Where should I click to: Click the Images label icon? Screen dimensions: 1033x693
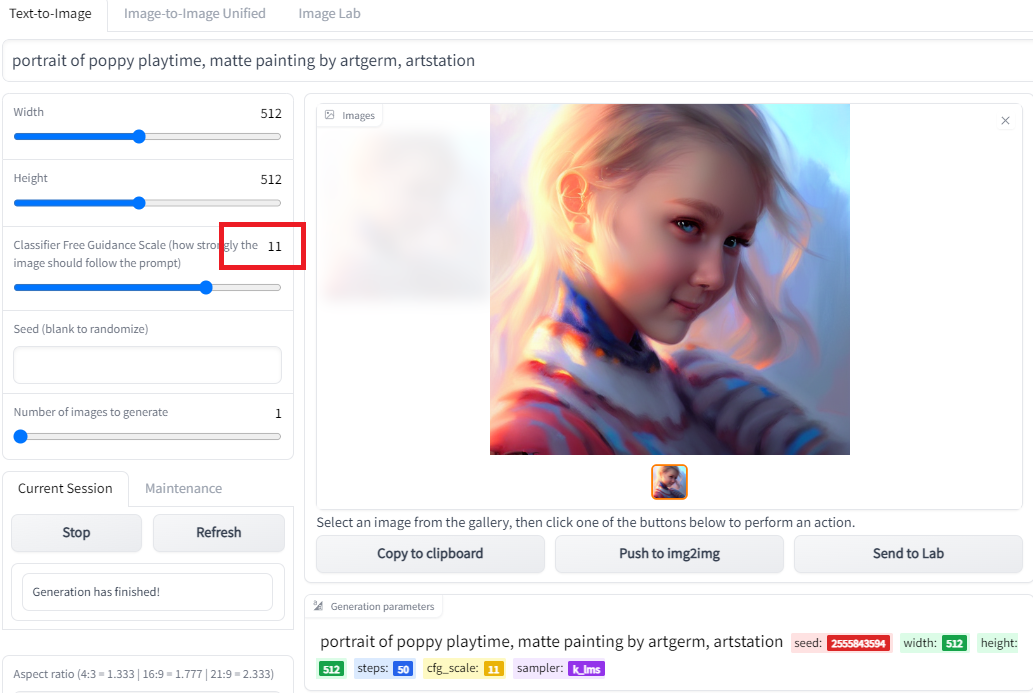tap(329, 115)
